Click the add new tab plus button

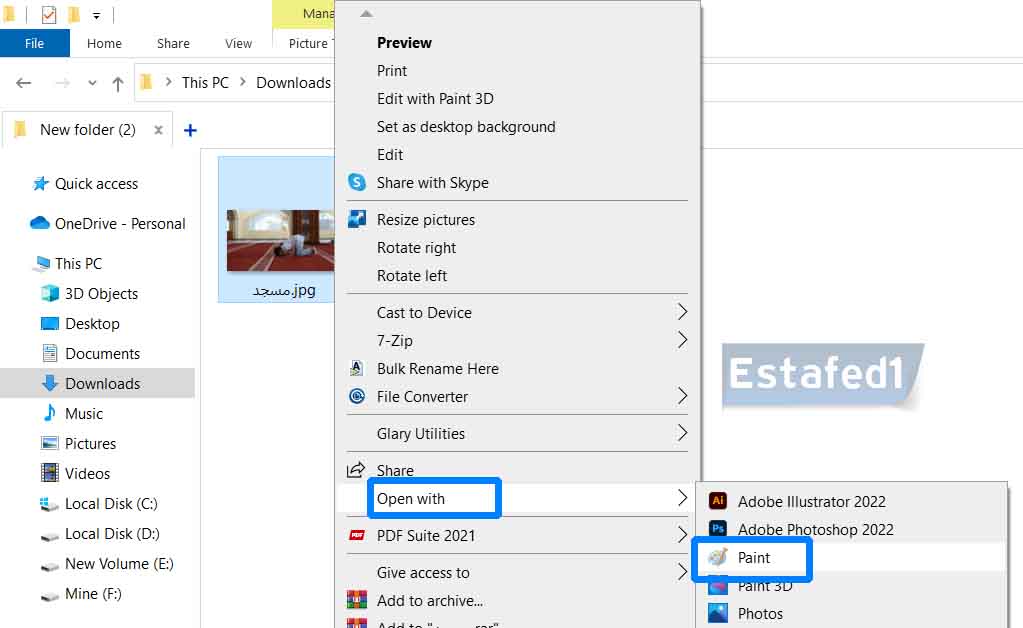pos(191,130)
